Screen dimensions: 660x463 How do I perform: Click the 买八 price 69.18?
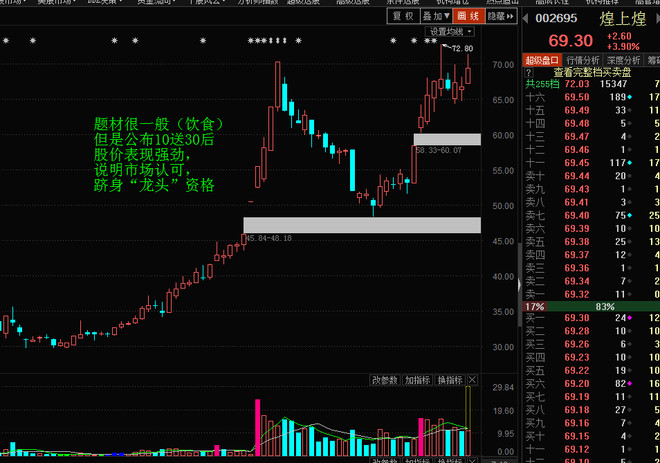577,410
